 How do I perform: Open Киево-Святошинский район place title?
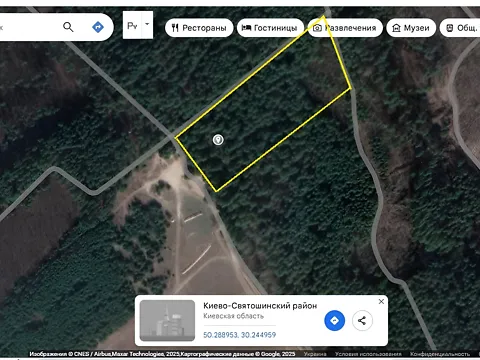tap(260, 306)
